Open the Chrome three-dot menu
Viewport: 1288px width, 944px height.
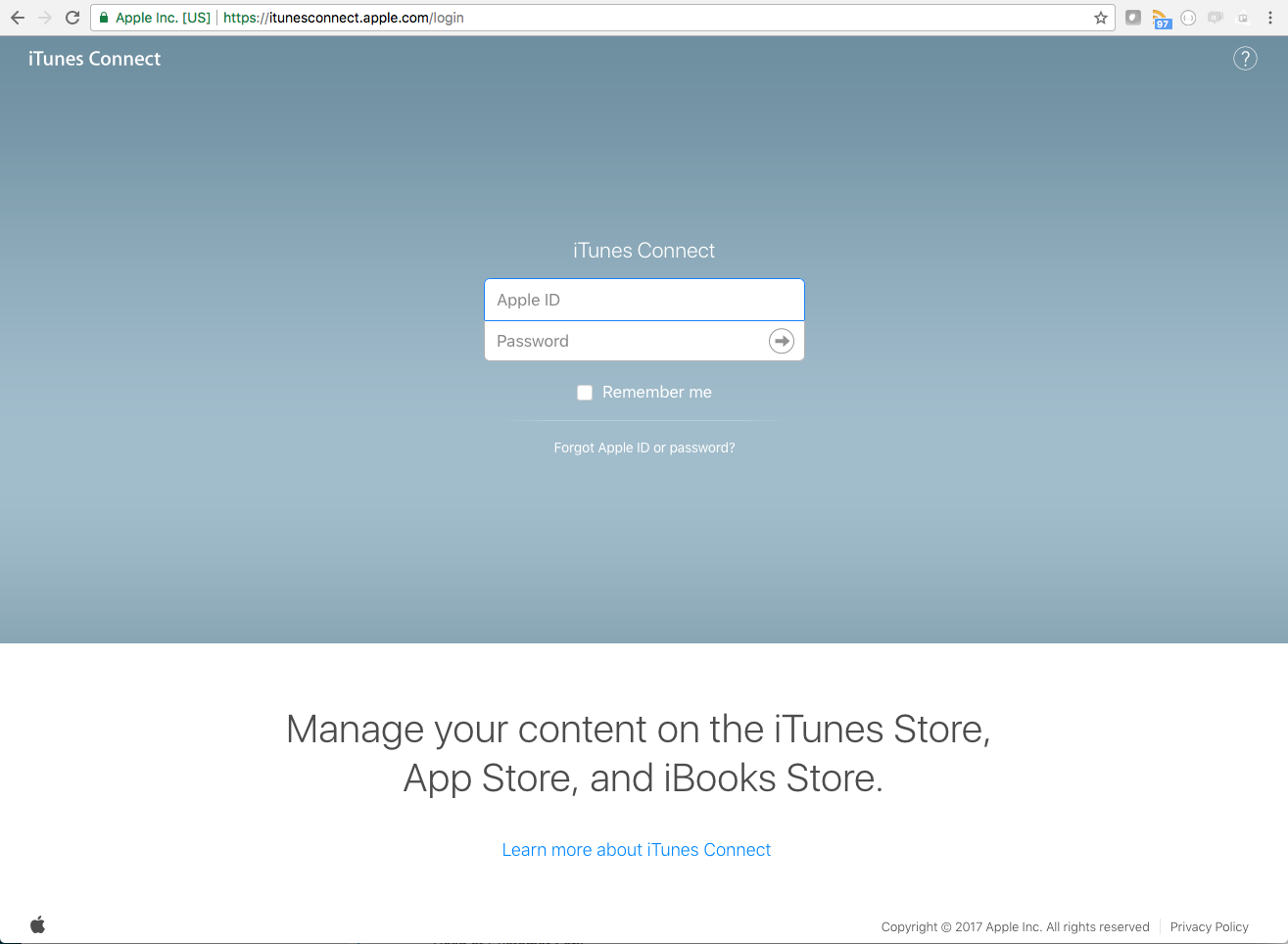coord(1270,18)
